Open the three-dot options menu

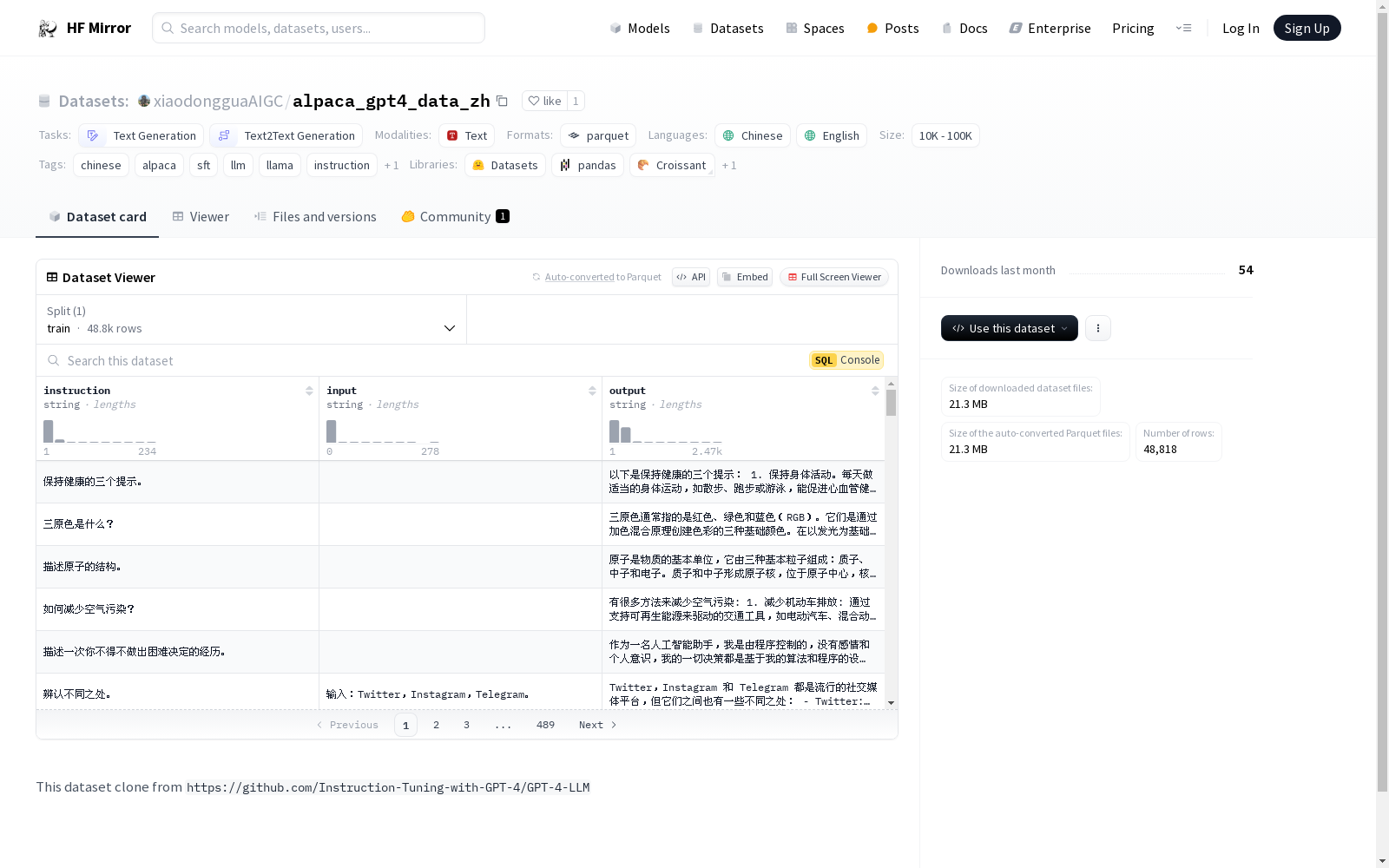tap(1098, 328)
